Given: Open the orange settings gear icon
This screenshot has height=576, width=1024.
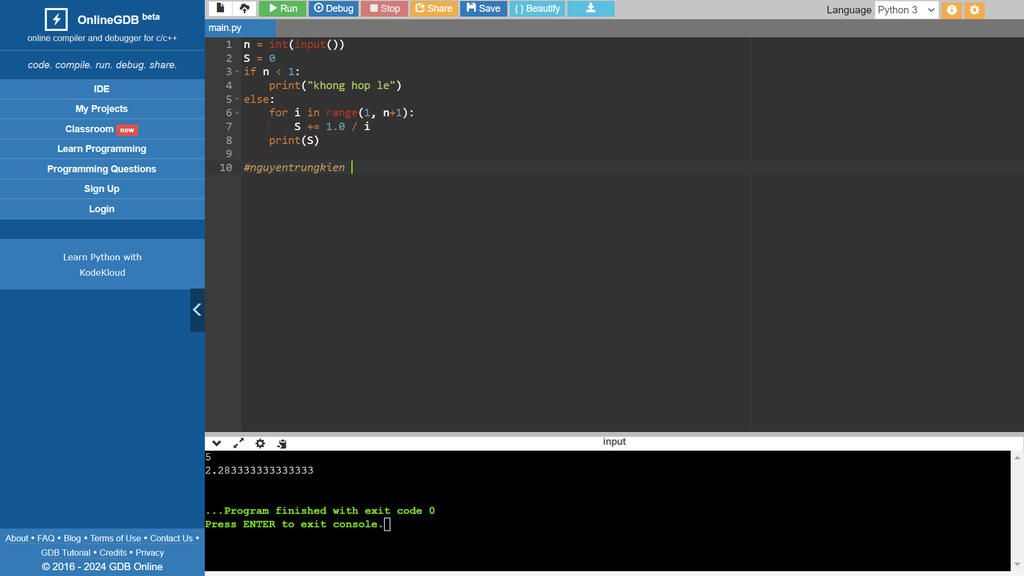Looking at the screenshot, I should (974, 10).
